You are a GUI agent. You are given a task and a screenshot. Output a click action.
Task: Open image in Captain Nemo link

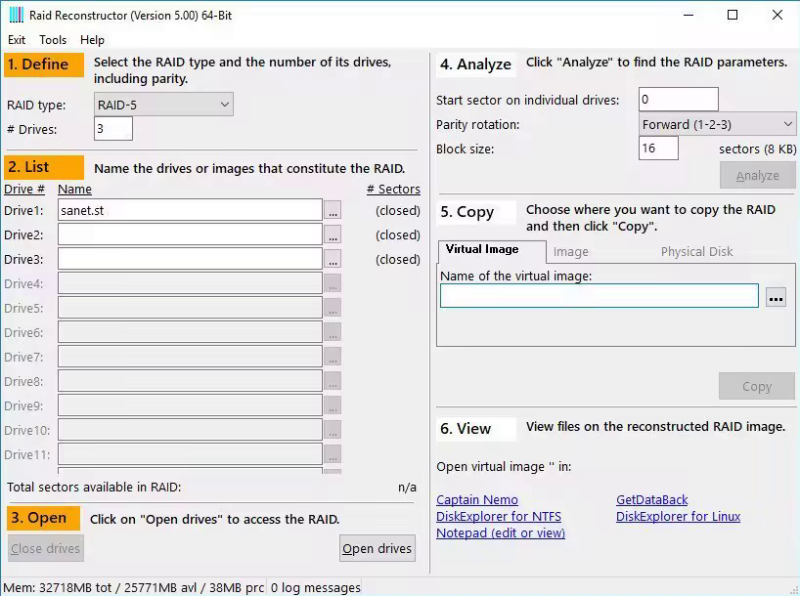477,500
